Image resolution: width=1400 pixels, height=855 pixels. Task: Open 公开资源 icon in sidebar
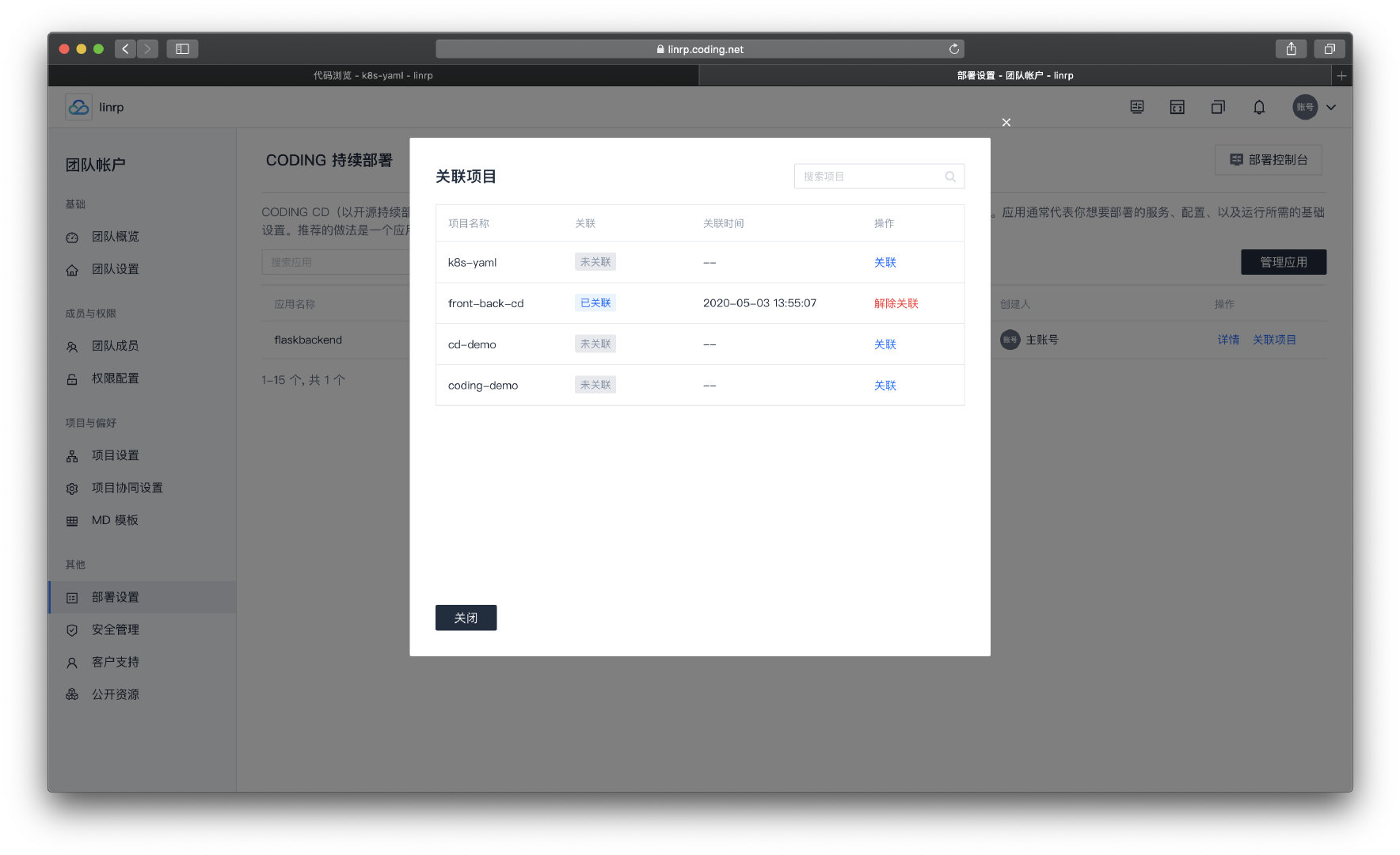point(72,694)
